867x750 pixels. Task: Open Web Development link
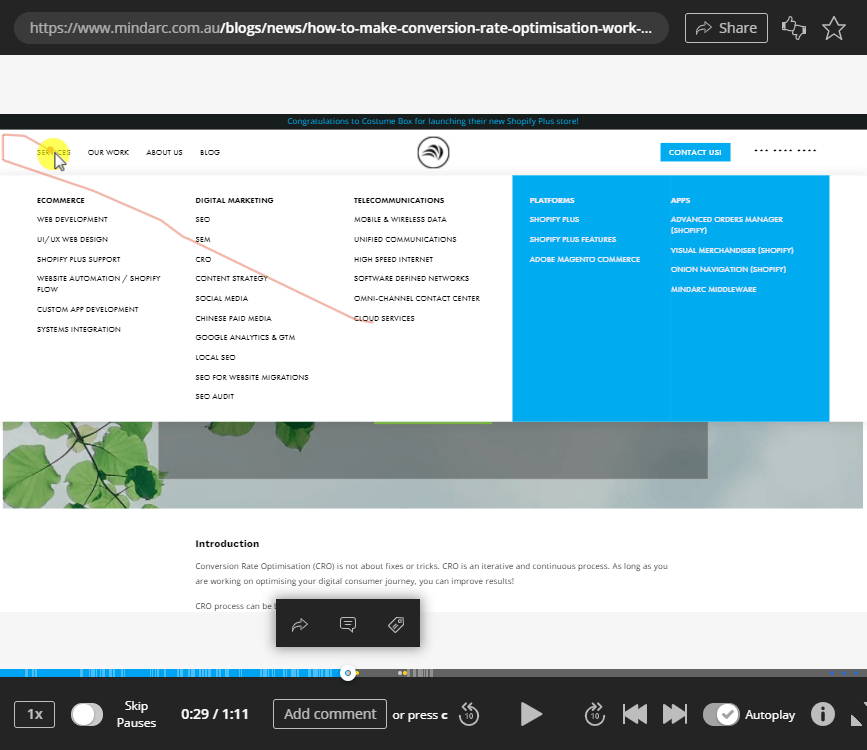point(72,220)
